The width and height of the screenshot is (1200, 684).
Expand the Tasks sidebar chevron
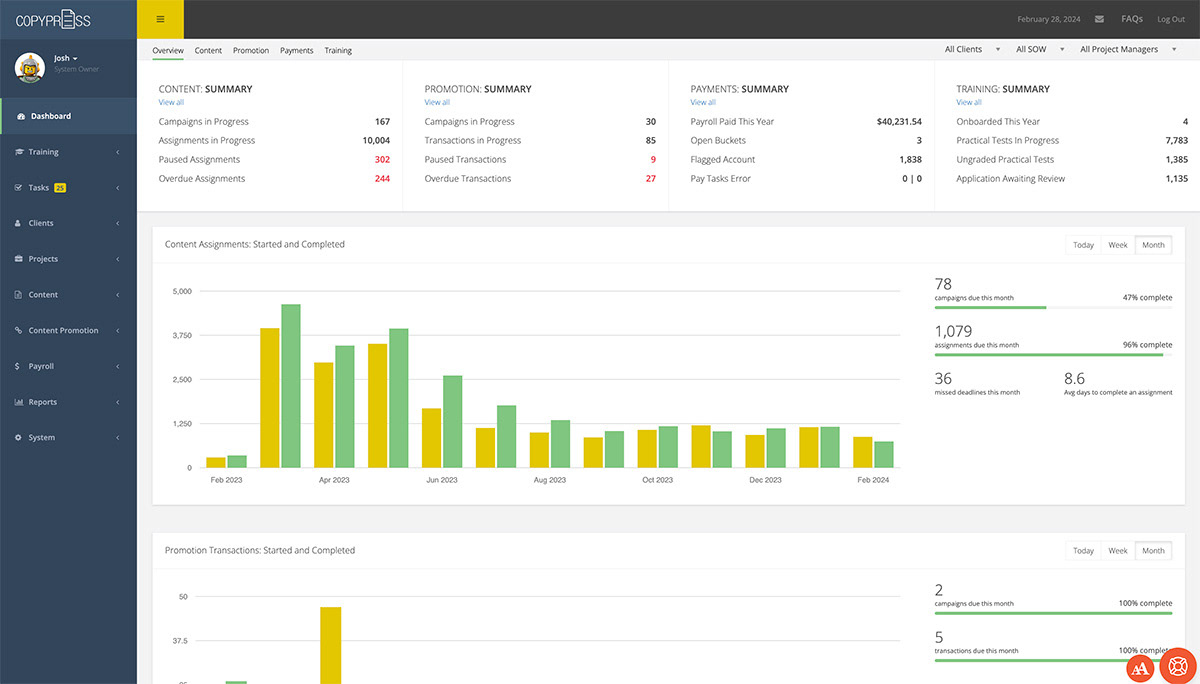coord(118,188)
